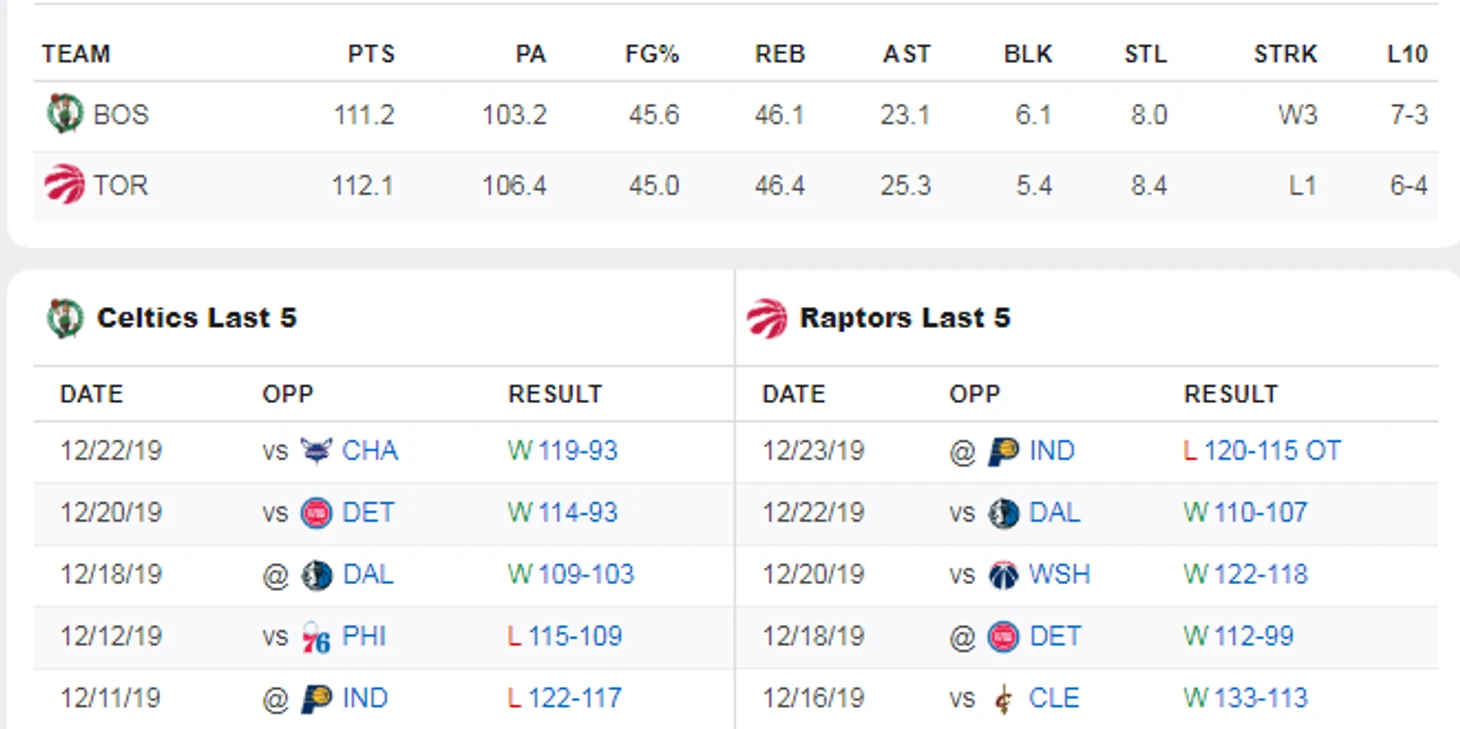Click the Hornets logo next to CHA
The width and height of the screenshot is (1460, 729).
[x=316, y=451]
